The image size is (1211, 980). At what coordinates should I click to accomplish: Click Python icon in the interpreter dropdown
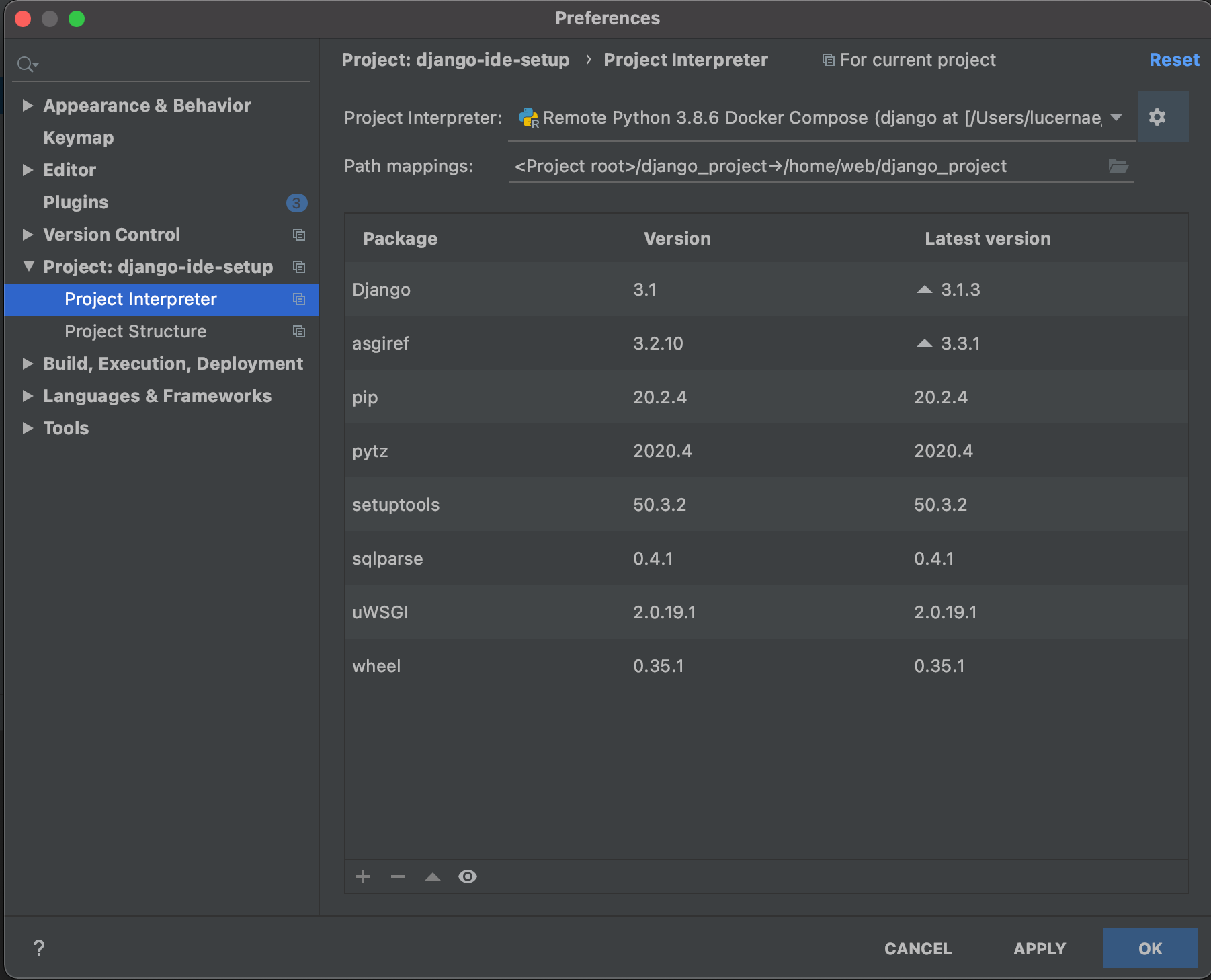(529, 118)
